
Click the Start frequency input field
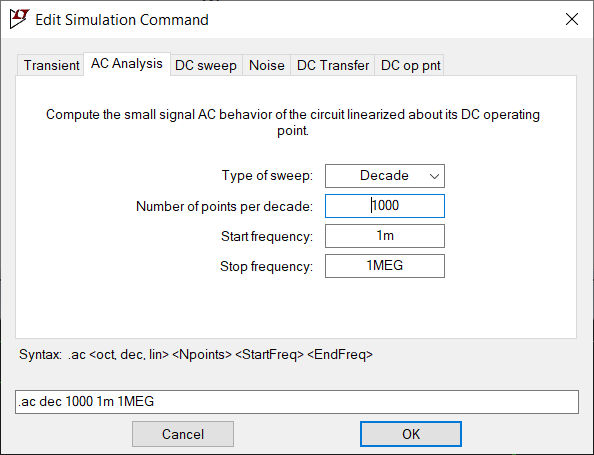coord(385,236)
